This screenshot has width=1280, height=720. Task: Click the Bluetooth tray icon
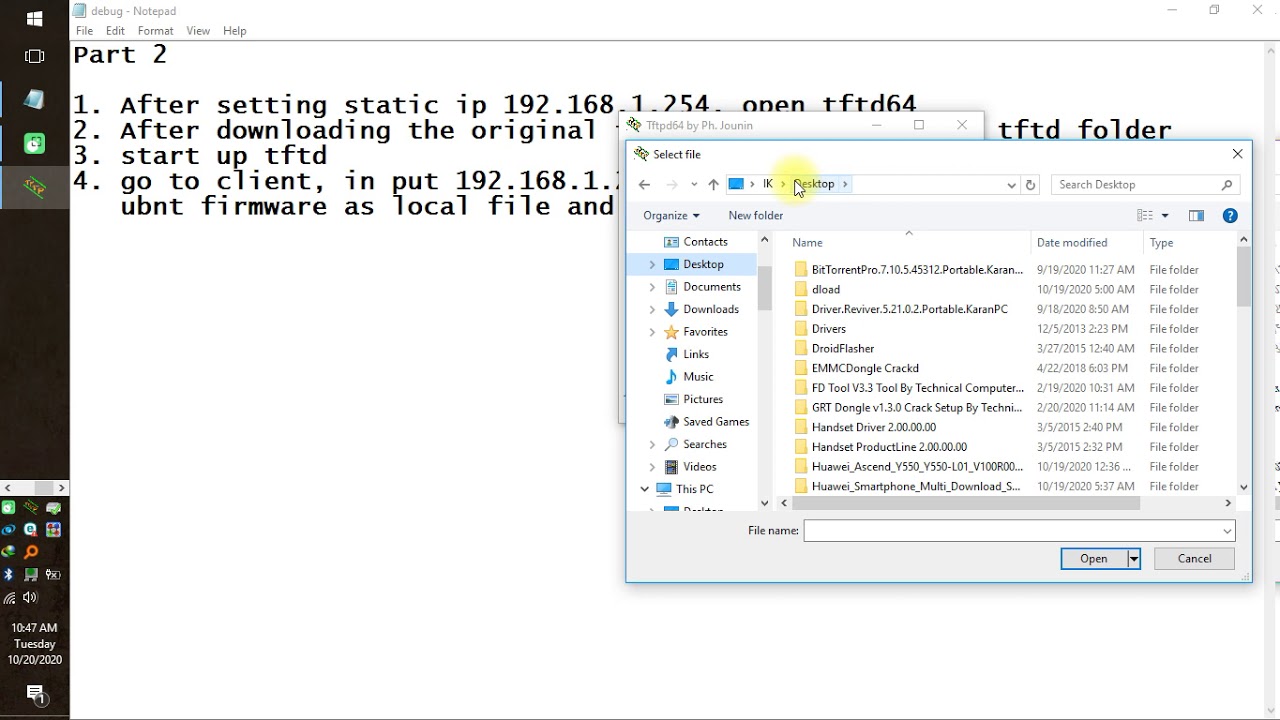(9, 575)
